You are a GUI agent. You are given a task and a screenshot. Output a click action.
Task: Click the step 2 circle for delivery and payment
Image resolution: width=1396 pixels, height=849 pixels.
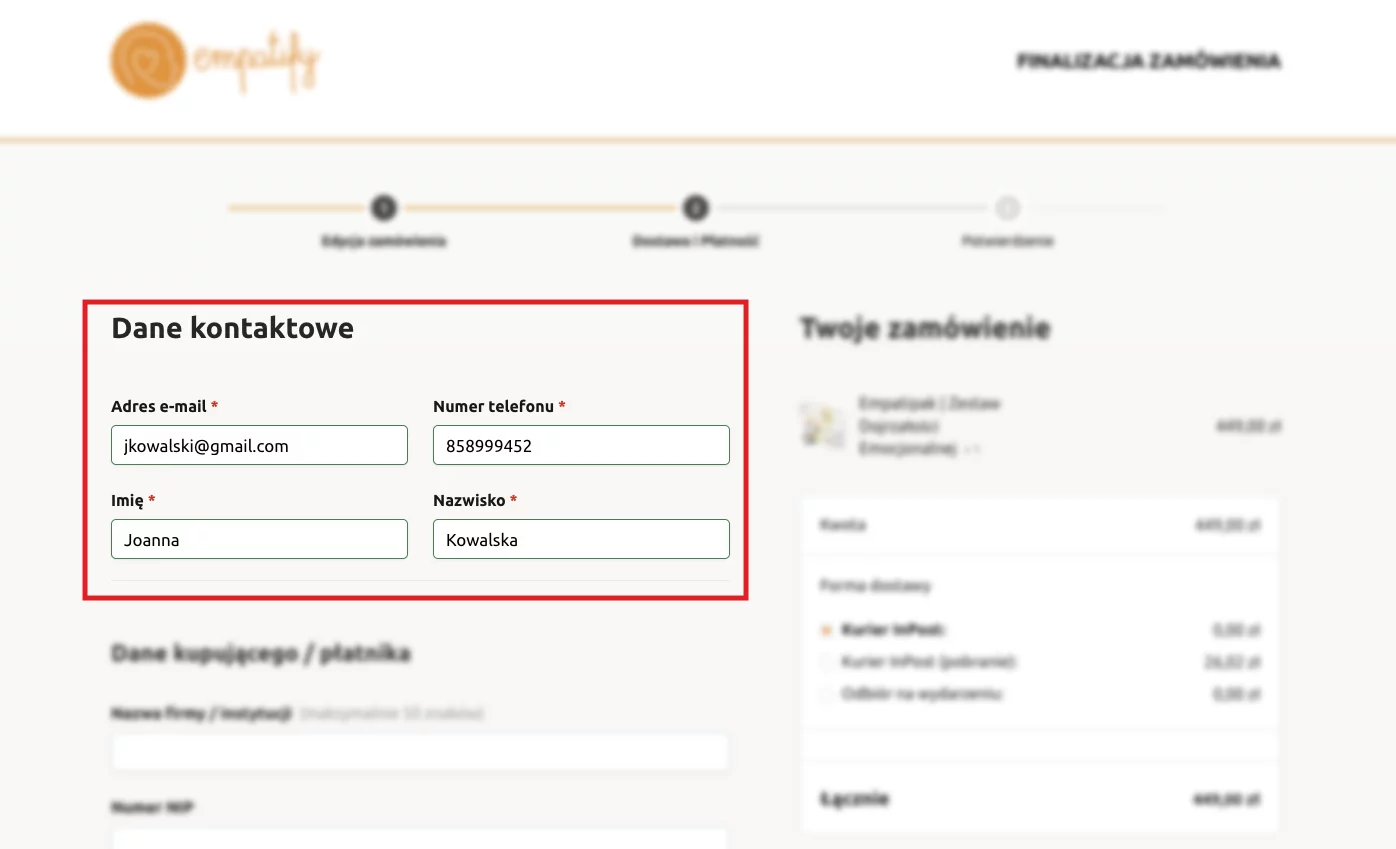point(695,208)
